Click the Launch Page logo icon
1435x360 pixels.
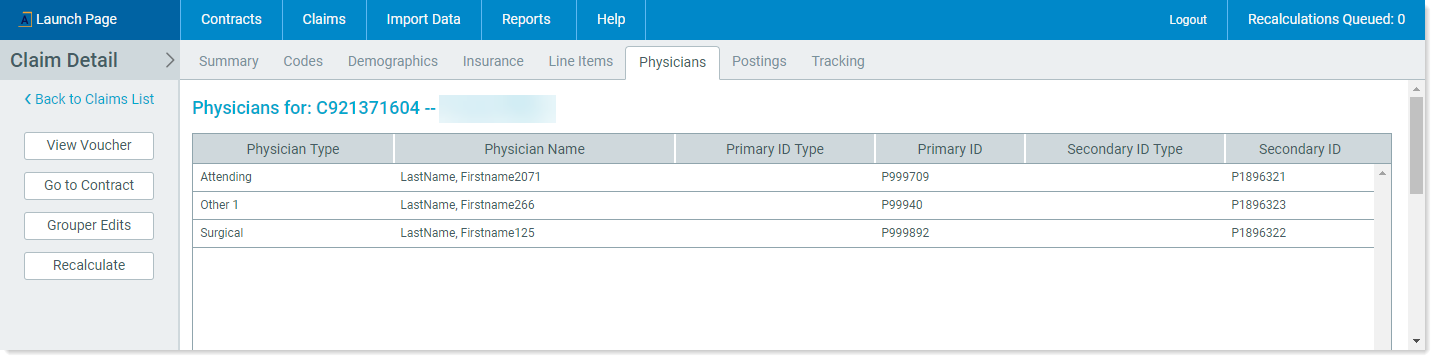[26, 20]
